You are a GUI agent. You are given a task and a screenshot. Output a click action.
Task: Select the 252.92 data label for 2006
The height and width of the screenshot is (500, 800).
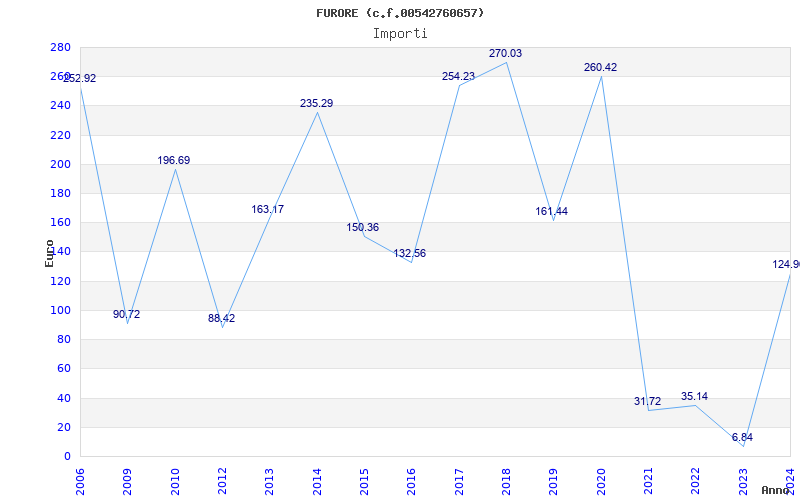80,79
